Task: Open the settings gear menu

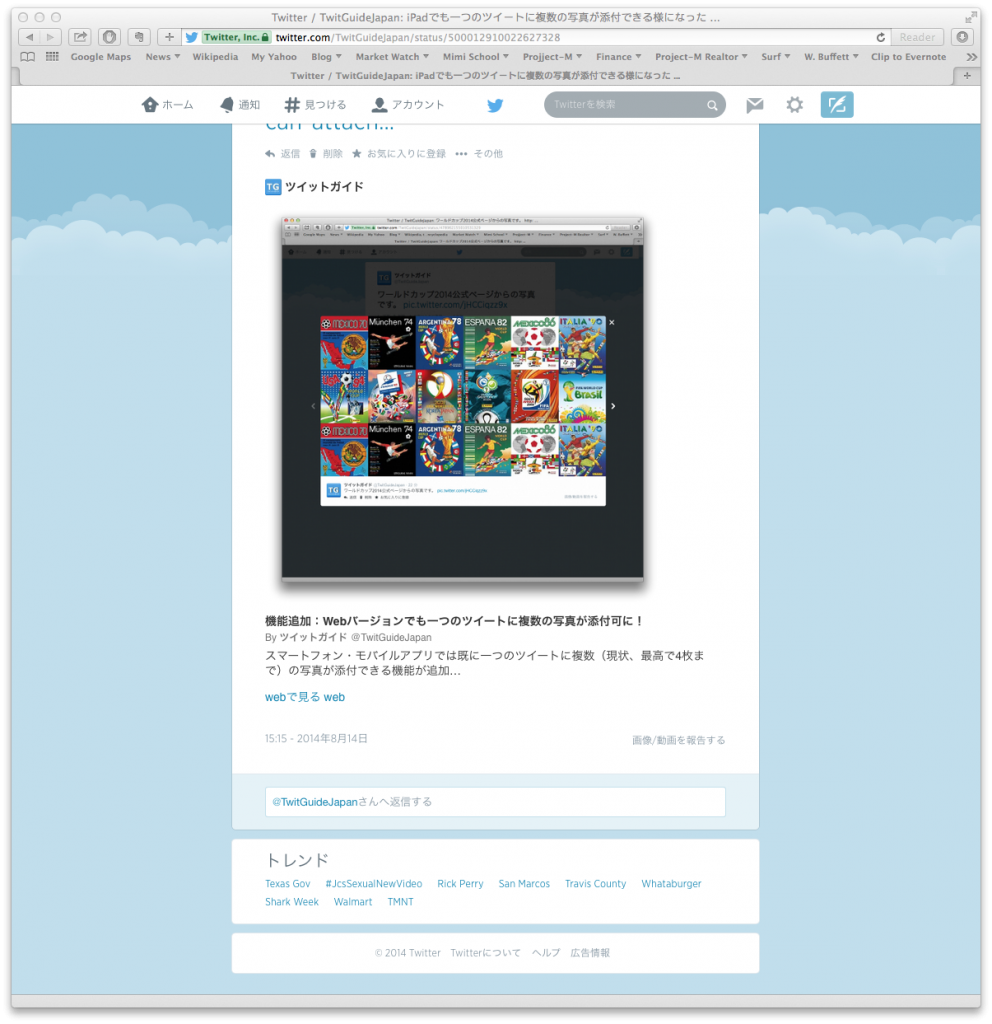Action: [794, 104]
